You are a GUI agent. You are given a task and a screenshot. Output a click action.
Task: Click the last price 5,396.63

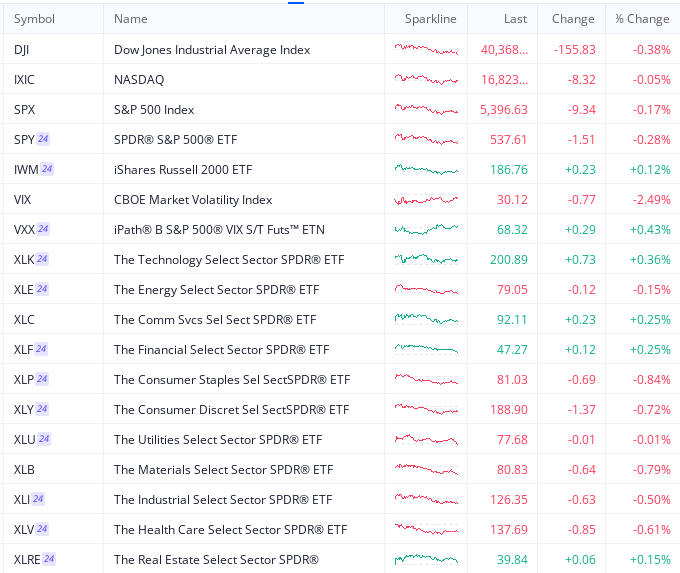click(503, 110)
